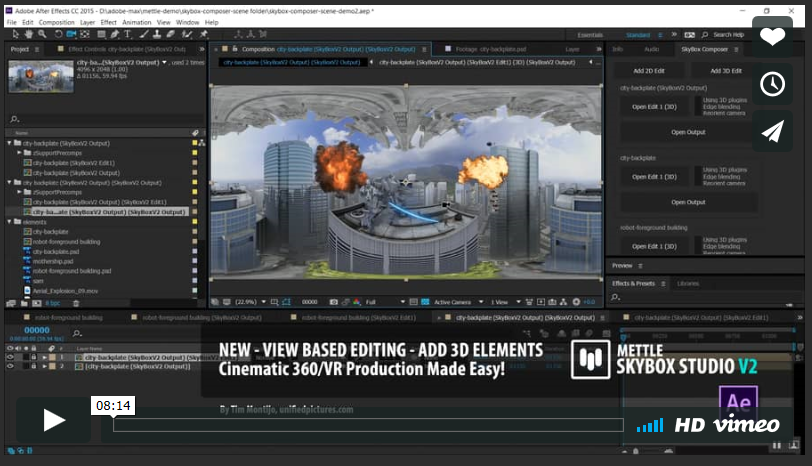Select the Selection arrow tool
Image resolution: width=812 pixels, height=466 pixels.
point(16,34)
